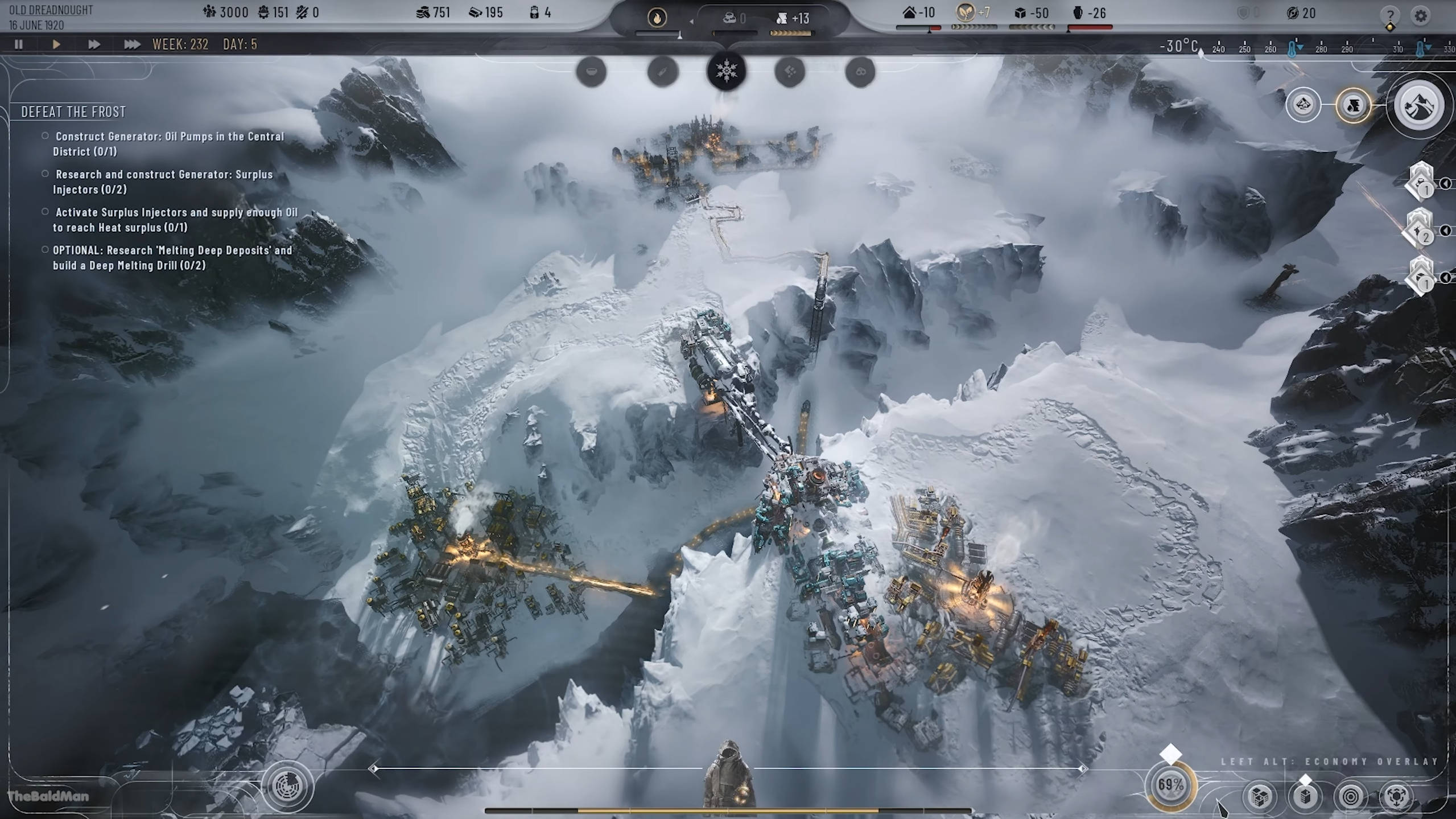The image size is (1456, 819).
Task: Click the oil fuel indicator showing +13
Action: pos(793,19)
